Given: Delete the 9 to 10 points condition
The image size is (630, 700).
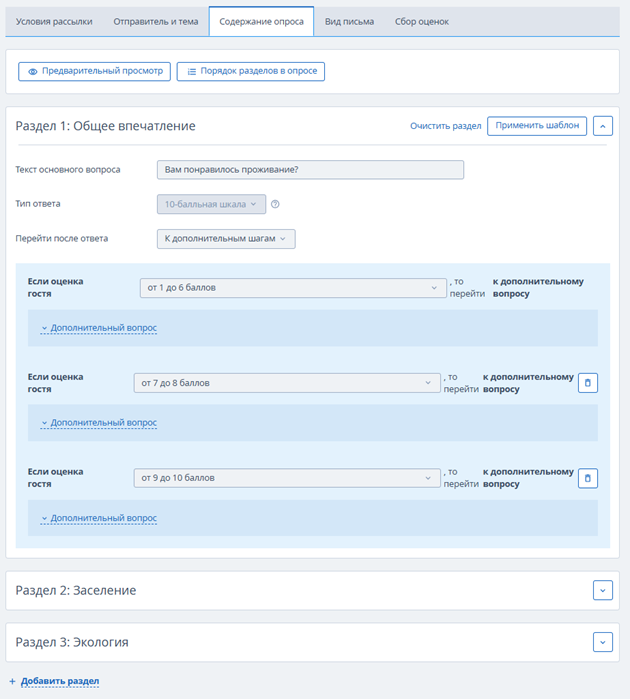Looking at the screenshot, I should pyautogui.click(x=588, y=478).
